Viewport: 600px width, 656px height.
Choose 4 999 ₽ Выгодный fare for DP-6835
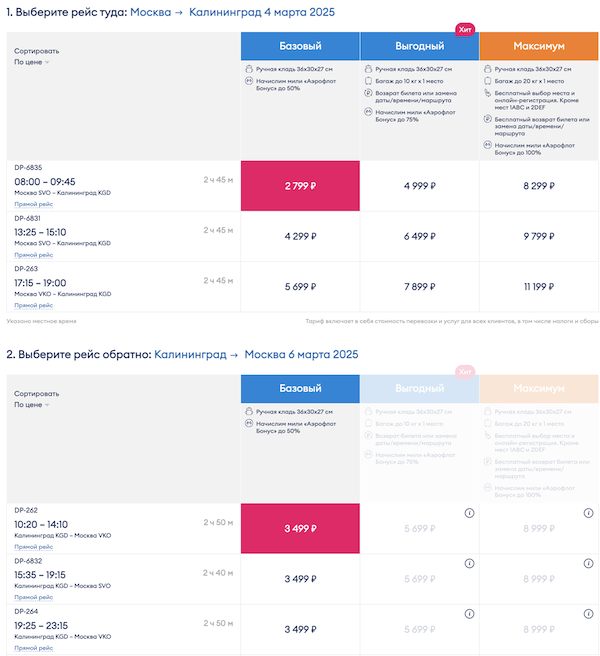[420, 185]
